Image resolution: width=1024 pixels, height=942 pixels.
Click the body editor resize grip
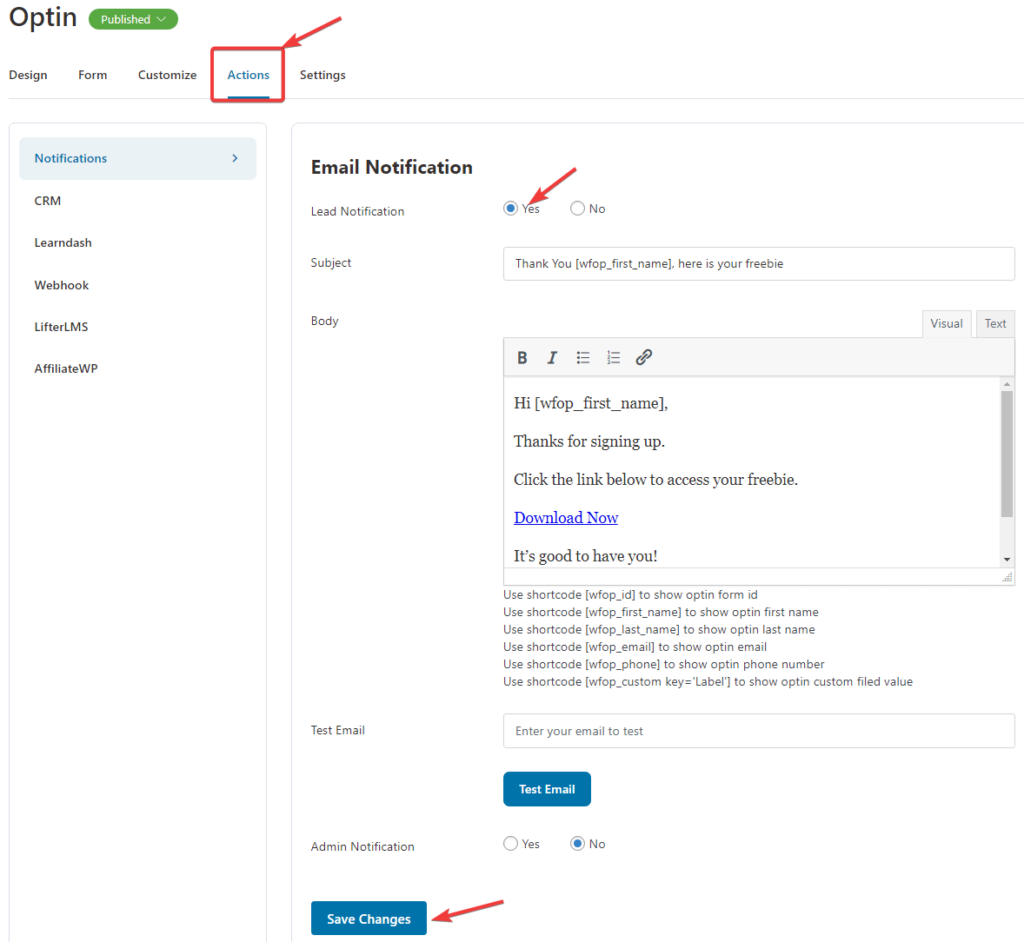(1008, 577)
